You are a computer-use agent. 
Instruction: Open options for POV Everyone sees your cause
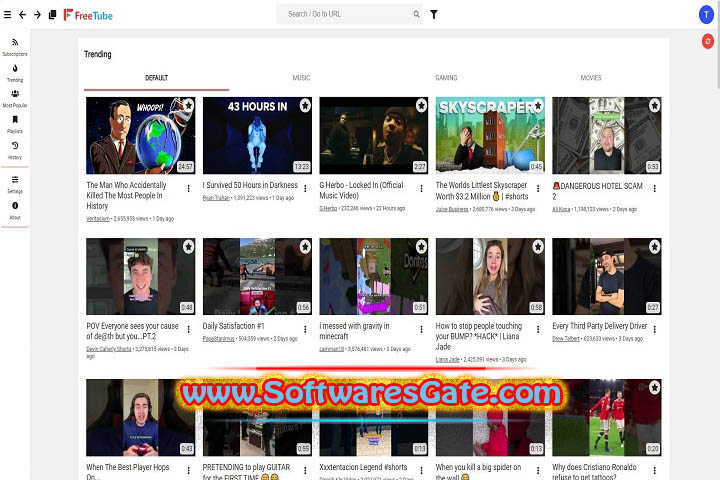pyautogui.click(x=188, y=329)
